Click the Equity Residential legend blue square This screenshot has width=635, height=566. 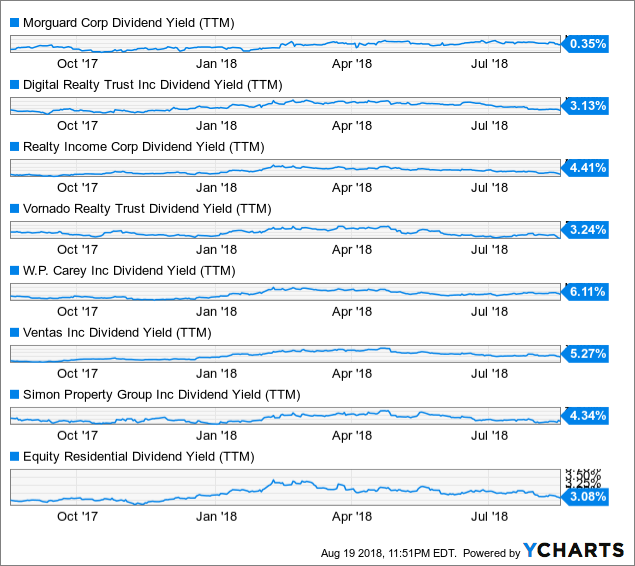[x=15, y=456]
